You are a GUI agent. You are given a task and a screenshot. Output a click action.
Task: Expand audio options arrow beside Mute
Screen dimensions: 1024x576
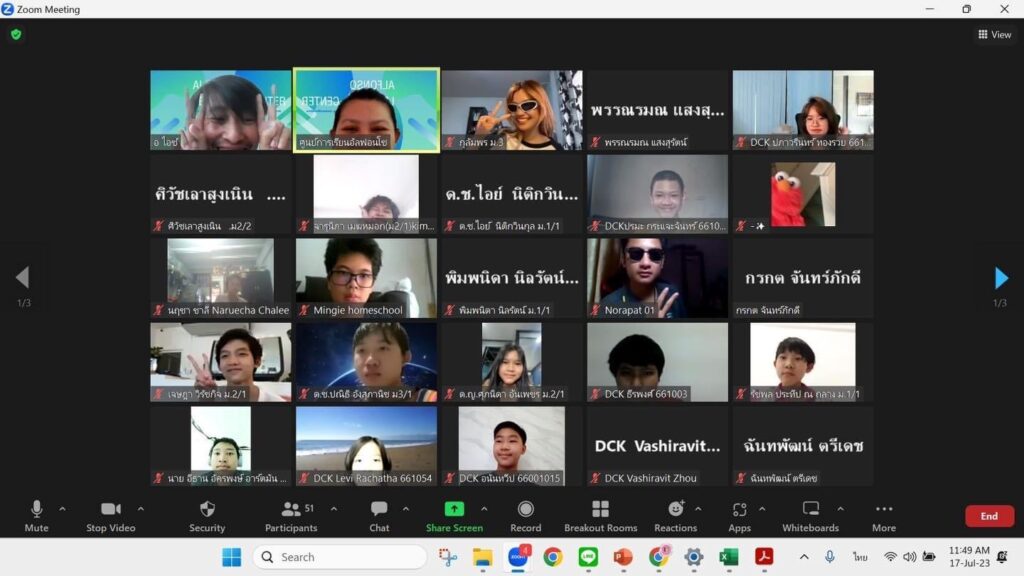pos(62,509)
